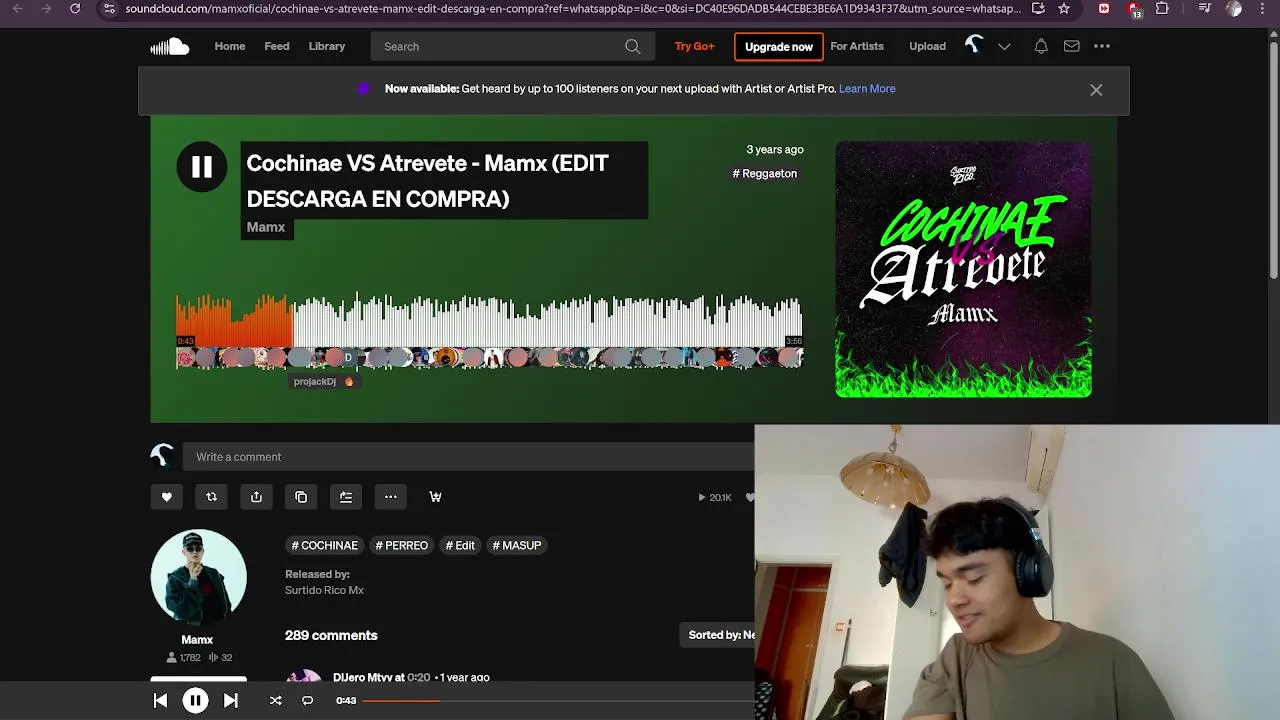Open the Mamx artist link under the title
1280x720 pixels.
pos(266,228)
